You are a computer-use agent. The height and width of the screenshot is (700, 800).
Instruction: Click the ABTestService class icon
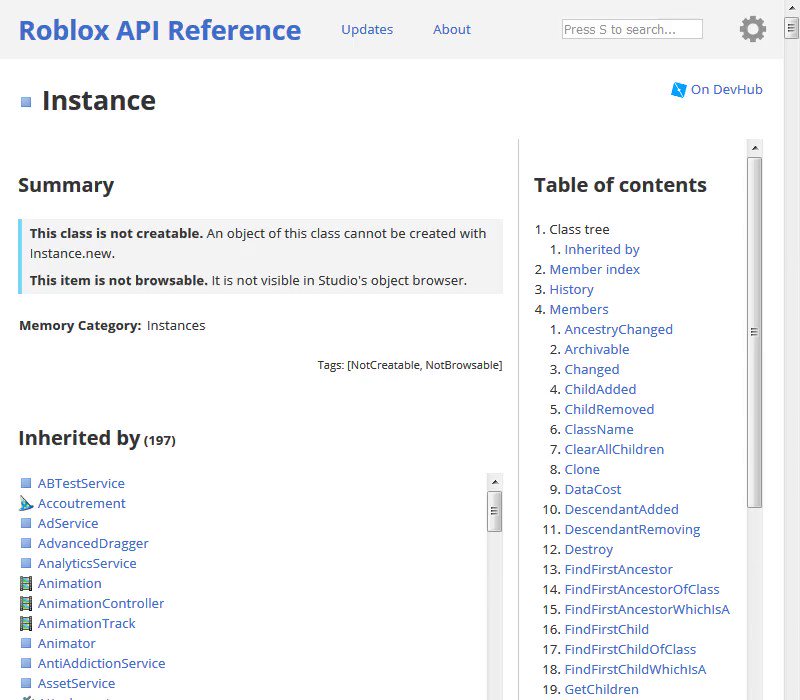click(26, 483)
